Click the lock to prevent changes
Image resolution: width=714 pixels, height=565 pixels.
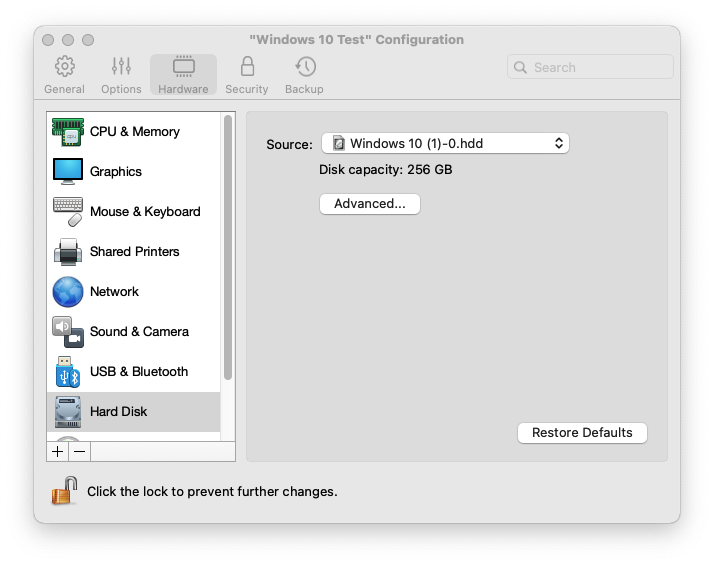[x=65, y=491]
